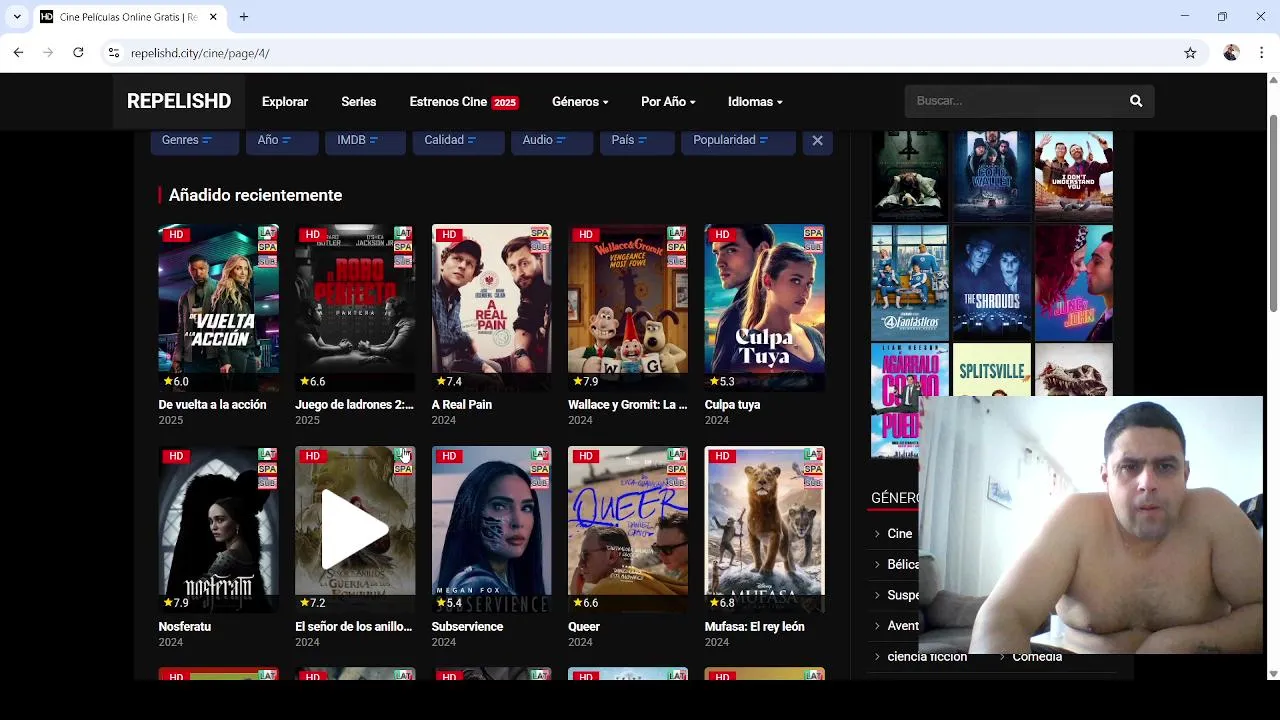The image size is (1280, 720).
Task: Open the Subservience poster
Action: (491, 530)
